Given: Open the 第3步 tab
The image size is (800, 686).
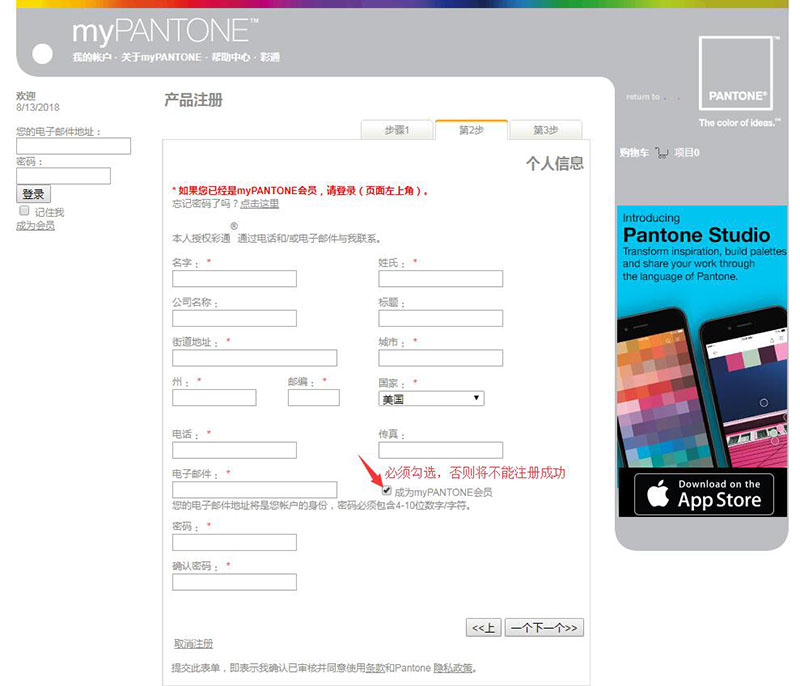Looking at the screenshot, I should coord(545,130).
